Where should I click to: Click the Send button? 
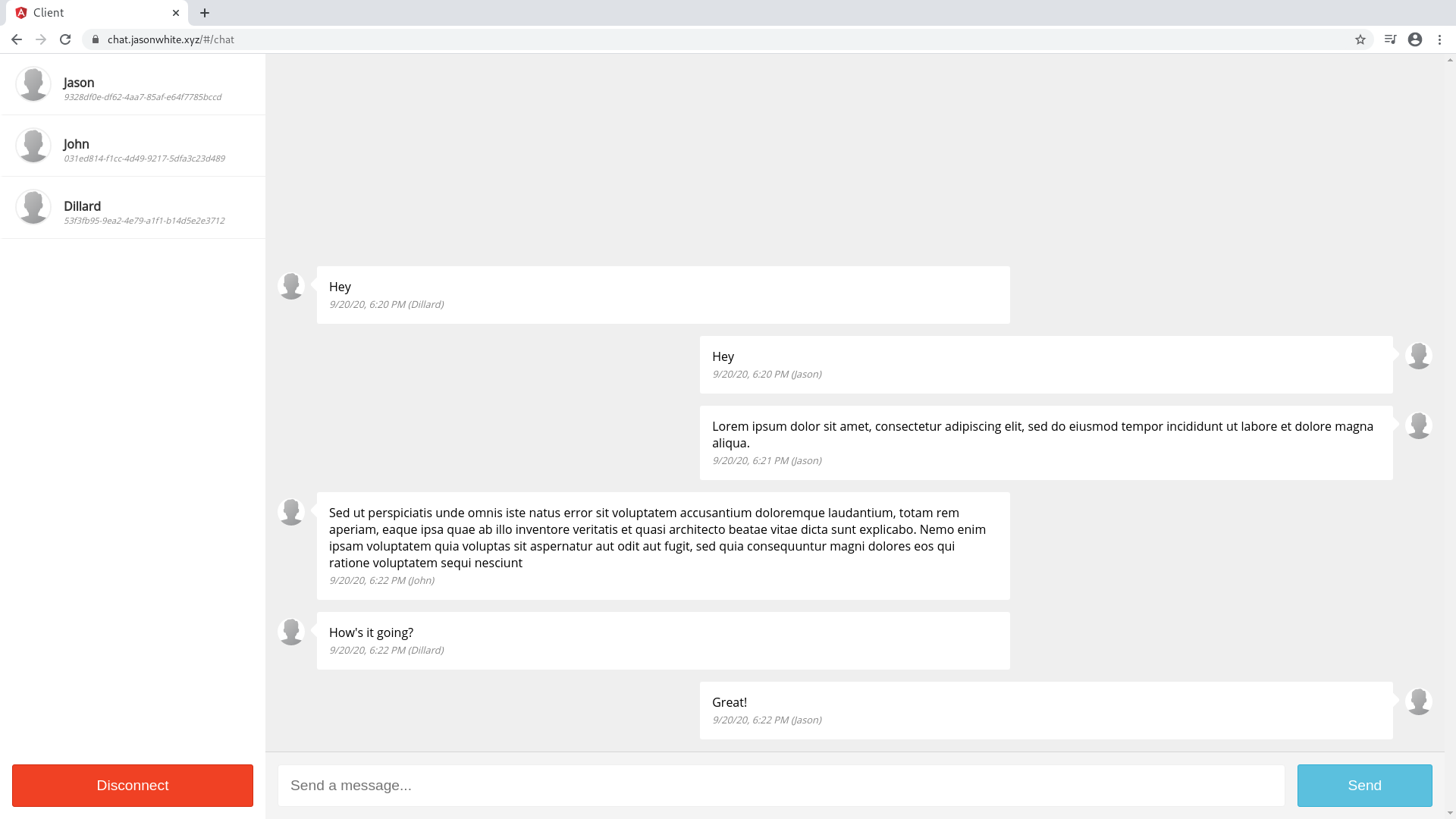1364,786
